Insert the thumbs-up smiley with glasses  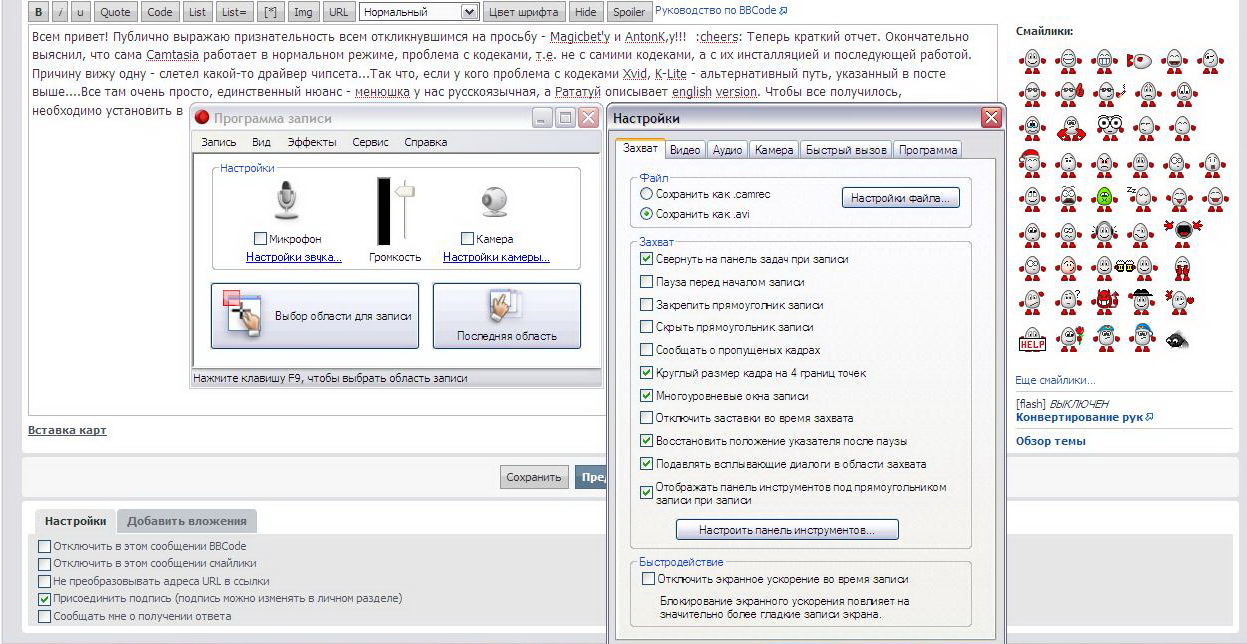pyautogui.click(x=1070, y=94)
